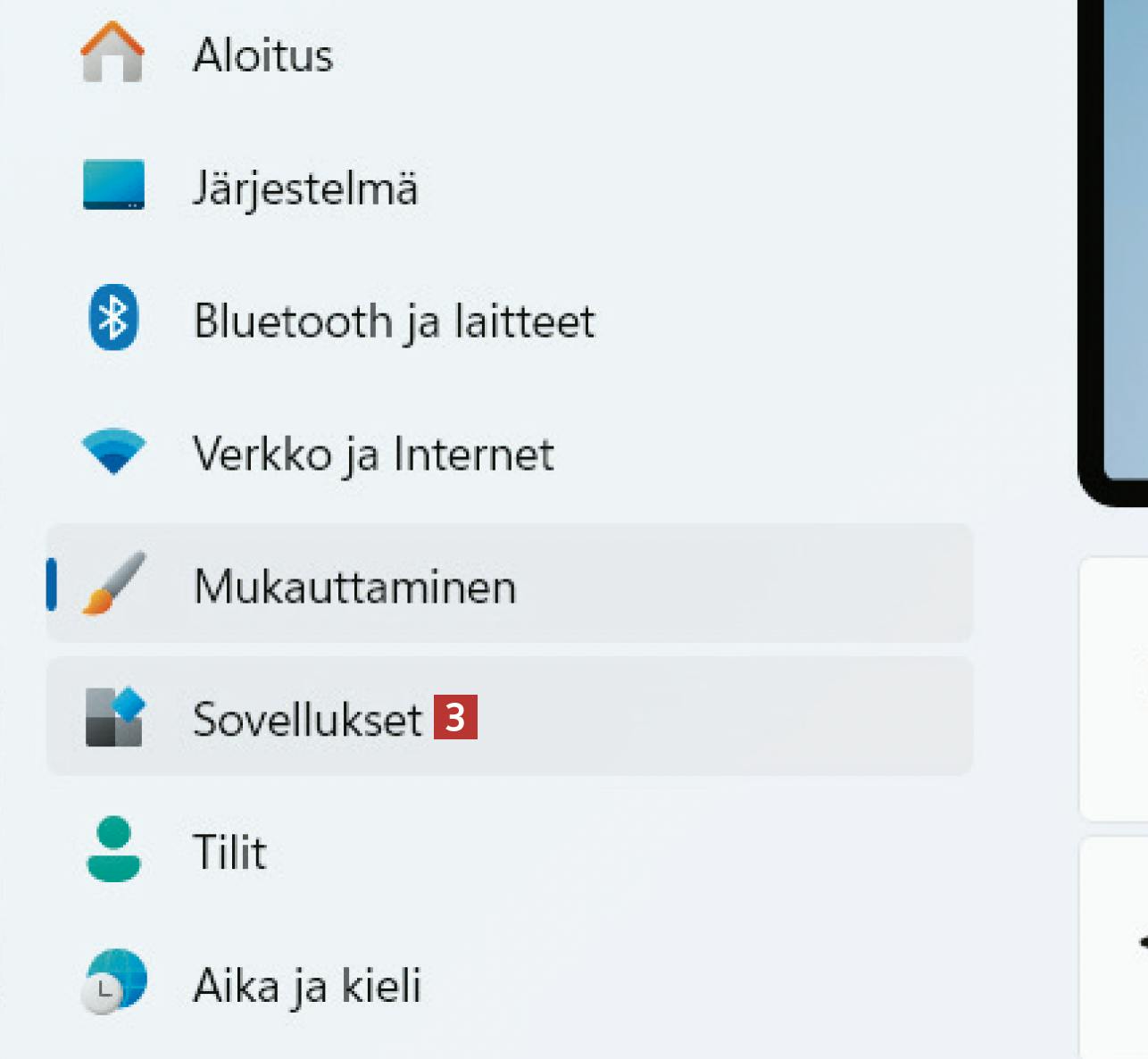Viewport: 1148px width, 1059px height.
Task: Click the Mukauttaminen paintbrush icon
Action: [113, 584]
